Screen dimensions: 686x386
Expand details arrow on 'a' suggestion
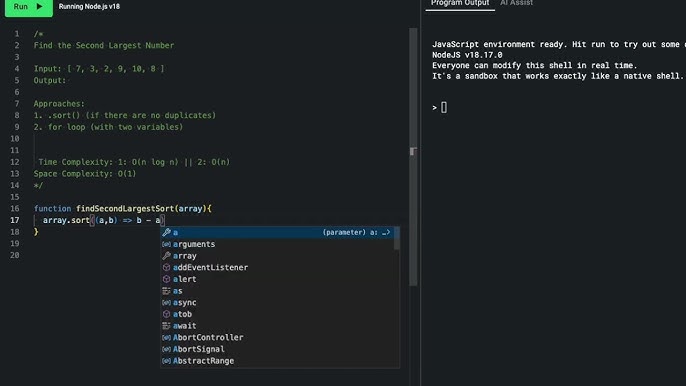[x=386, y=232]
